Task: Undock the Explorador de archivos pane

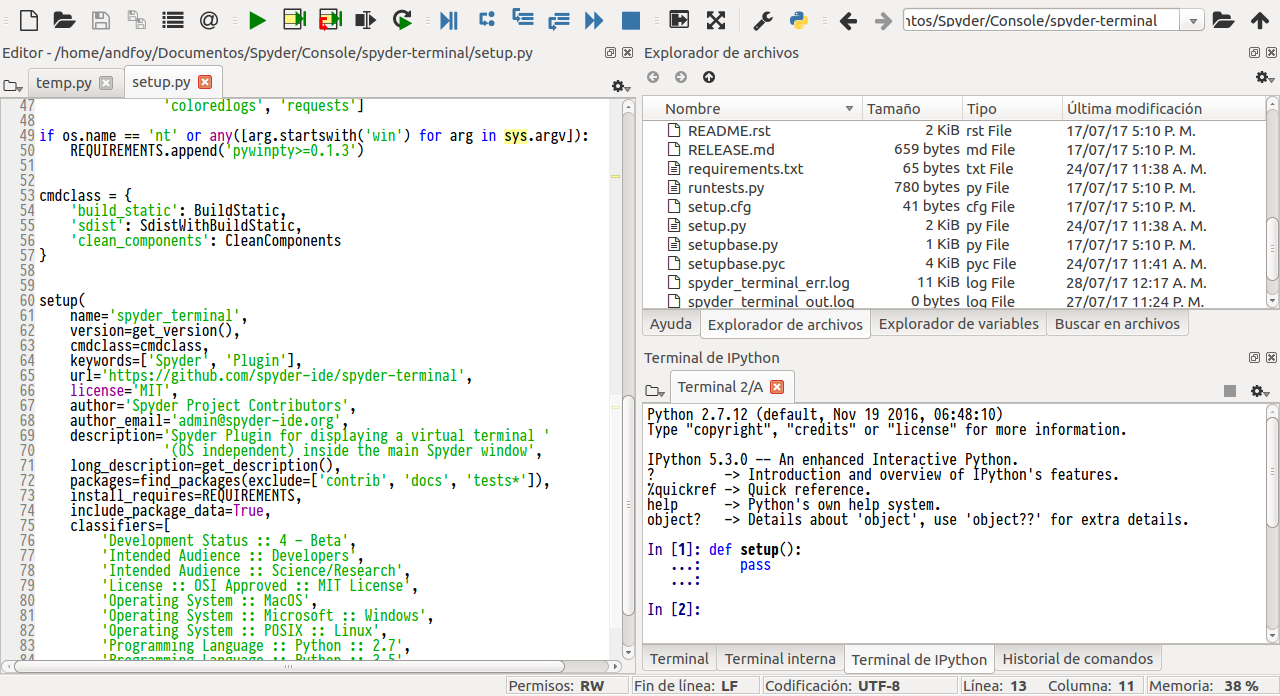Action: click(x=1253, y=52)
